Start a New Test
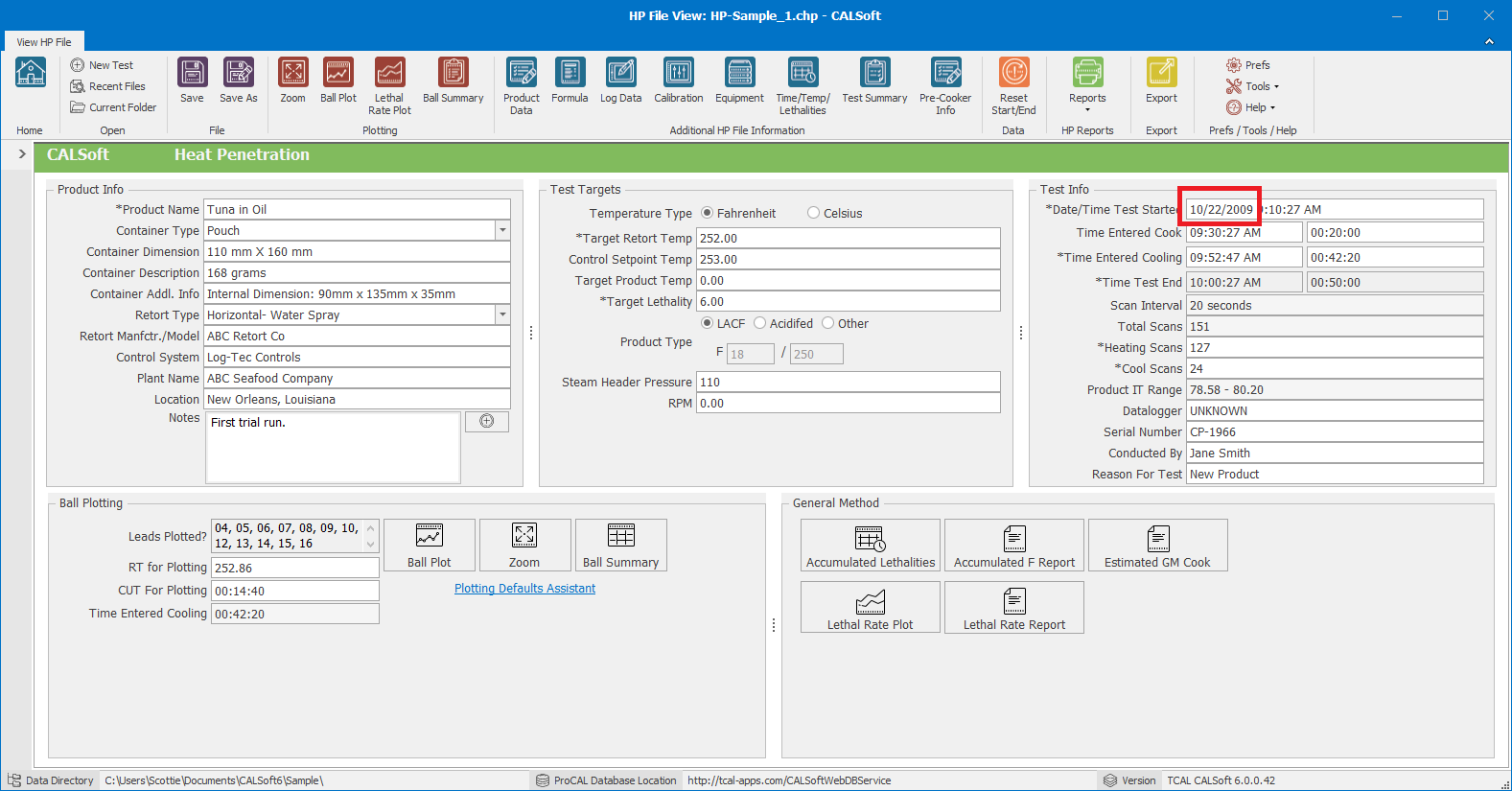The height and width of the screenshot is (791, 1512). pyautogui.click(x=102, y=65)
